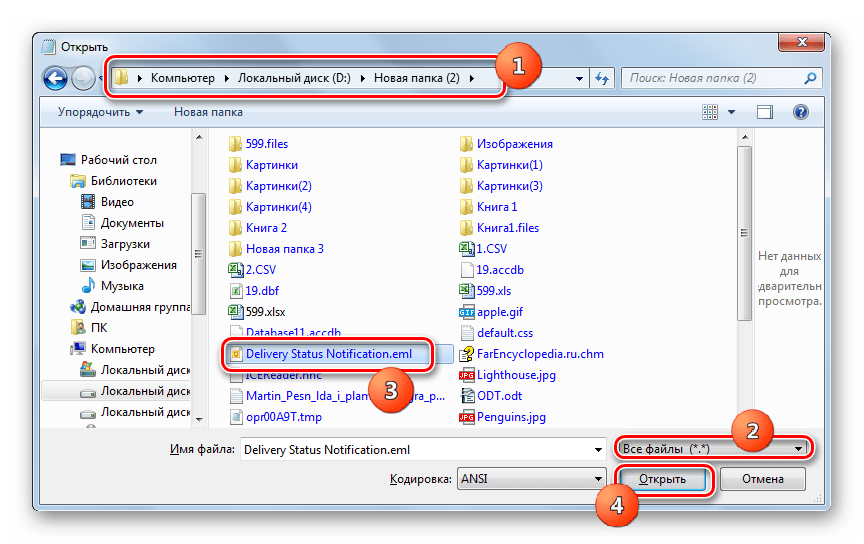
Task: Click Локальный диск (D:) in the breadcrumb
Action: point(294,78)
